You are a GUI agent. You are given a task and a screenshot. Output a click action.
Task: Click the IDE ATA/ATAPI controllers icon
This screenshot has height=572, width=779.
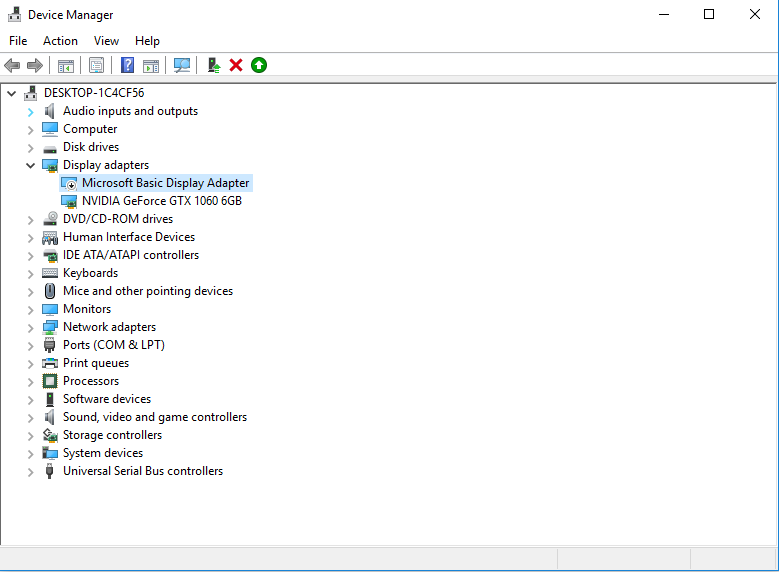50,255
